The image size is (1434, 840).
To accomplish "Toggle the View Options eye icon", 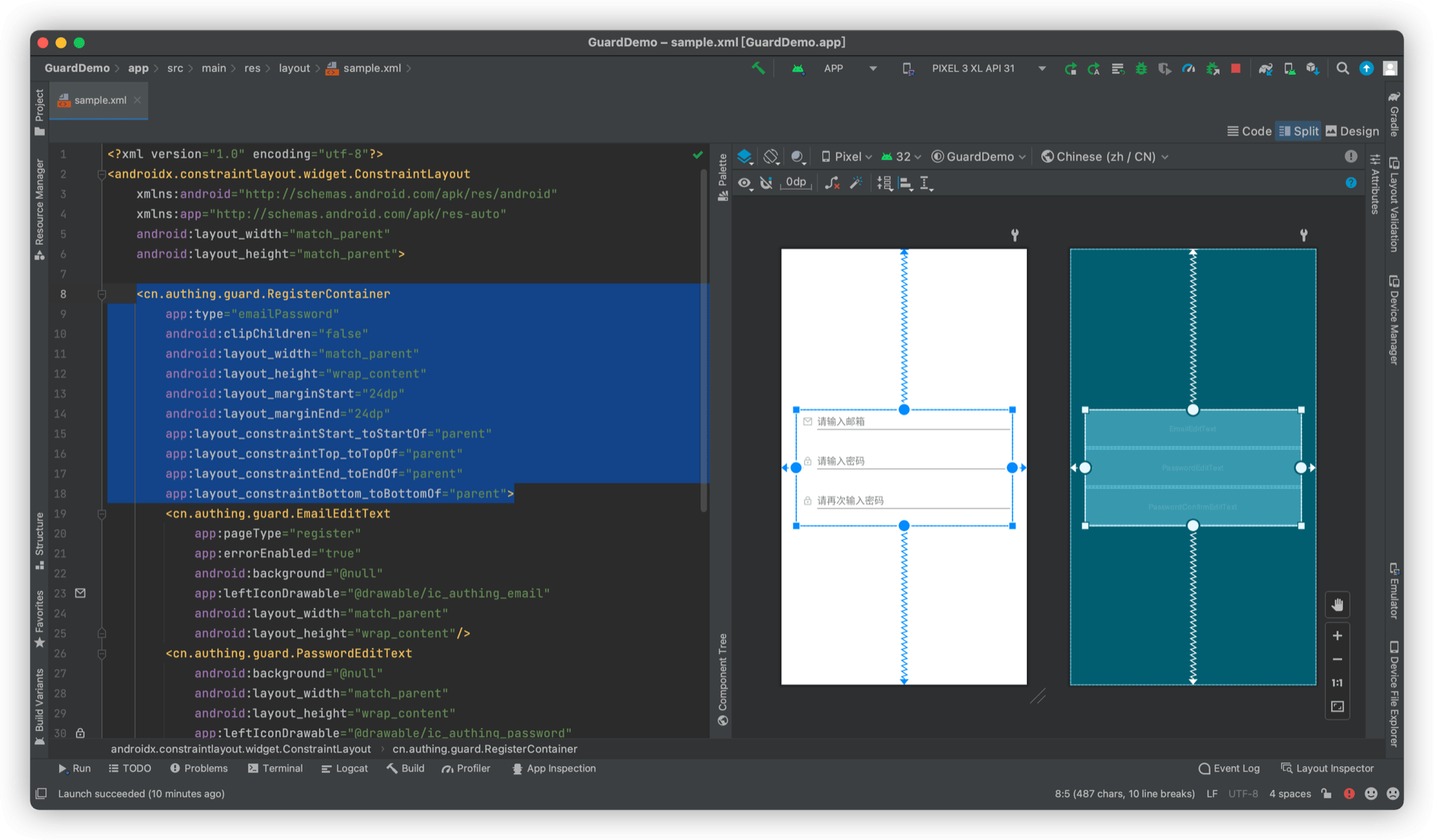I will click(745, 183).
